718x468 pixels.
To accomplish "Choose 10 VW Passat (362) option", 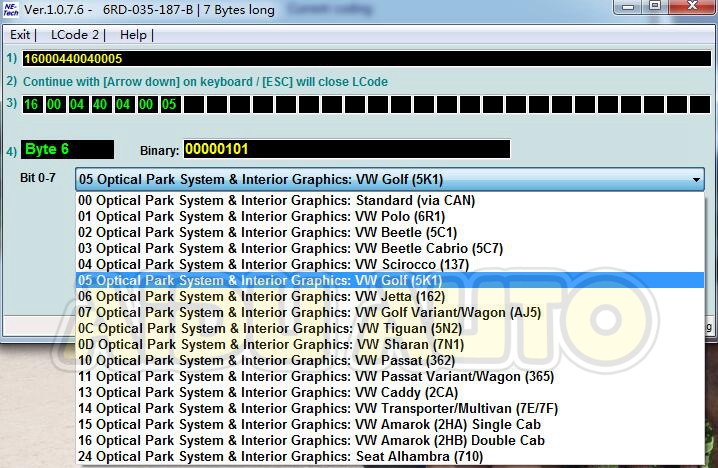I will point(390,361).
